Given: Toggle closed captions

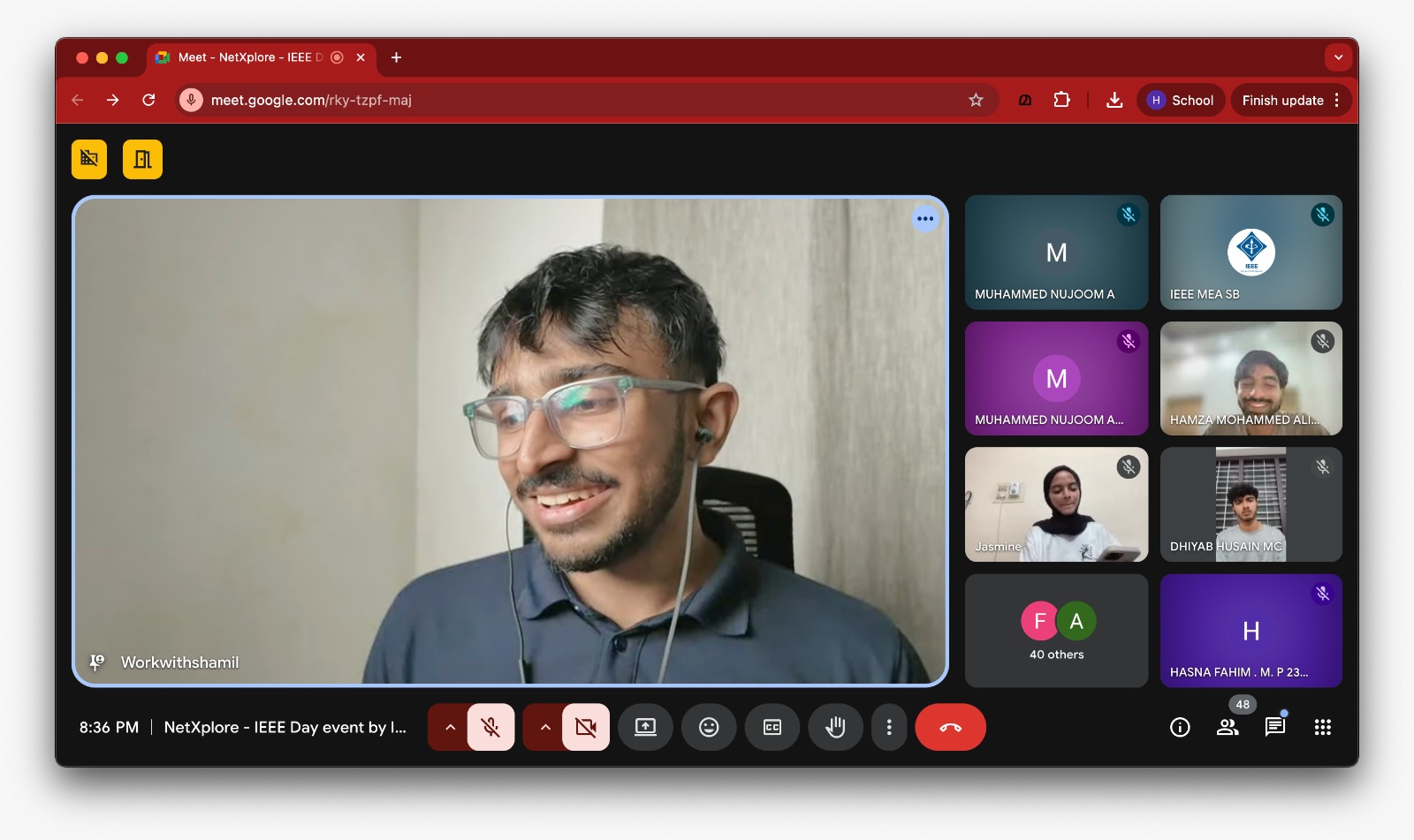Looking at the screenshot, I should 772,727.
